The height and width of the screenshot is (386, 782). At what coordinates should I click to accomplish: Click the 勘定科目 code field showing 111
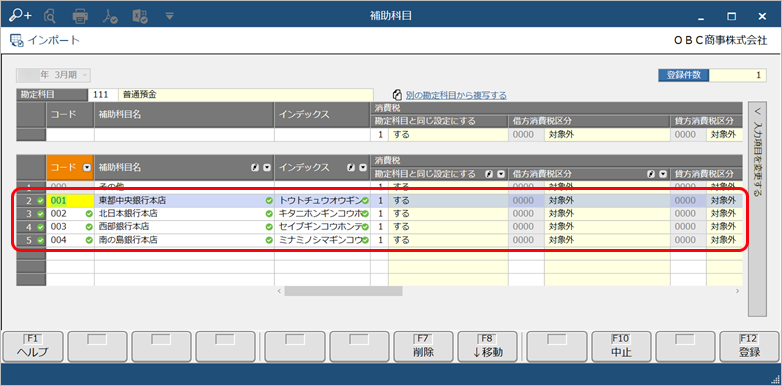[x=103, y=95]
